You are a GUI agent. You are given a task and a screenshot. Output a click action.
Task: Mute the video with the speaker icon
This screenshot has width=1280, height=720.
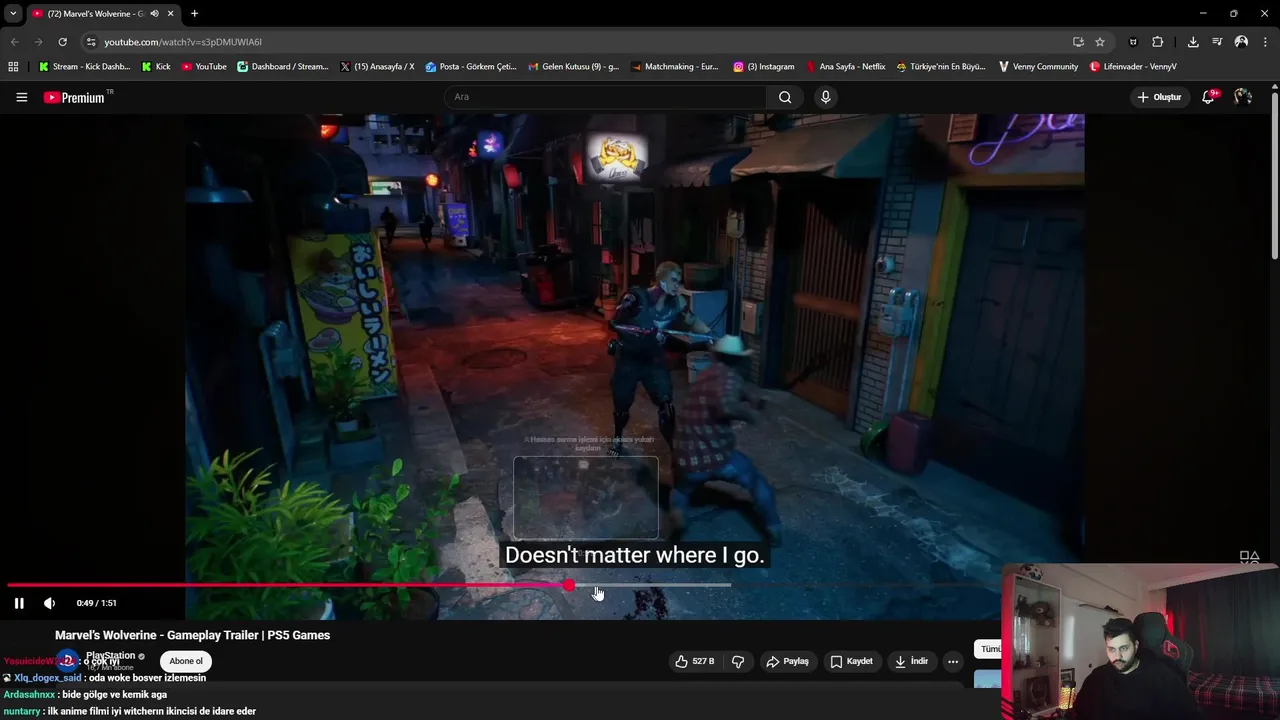pos(49,603)
